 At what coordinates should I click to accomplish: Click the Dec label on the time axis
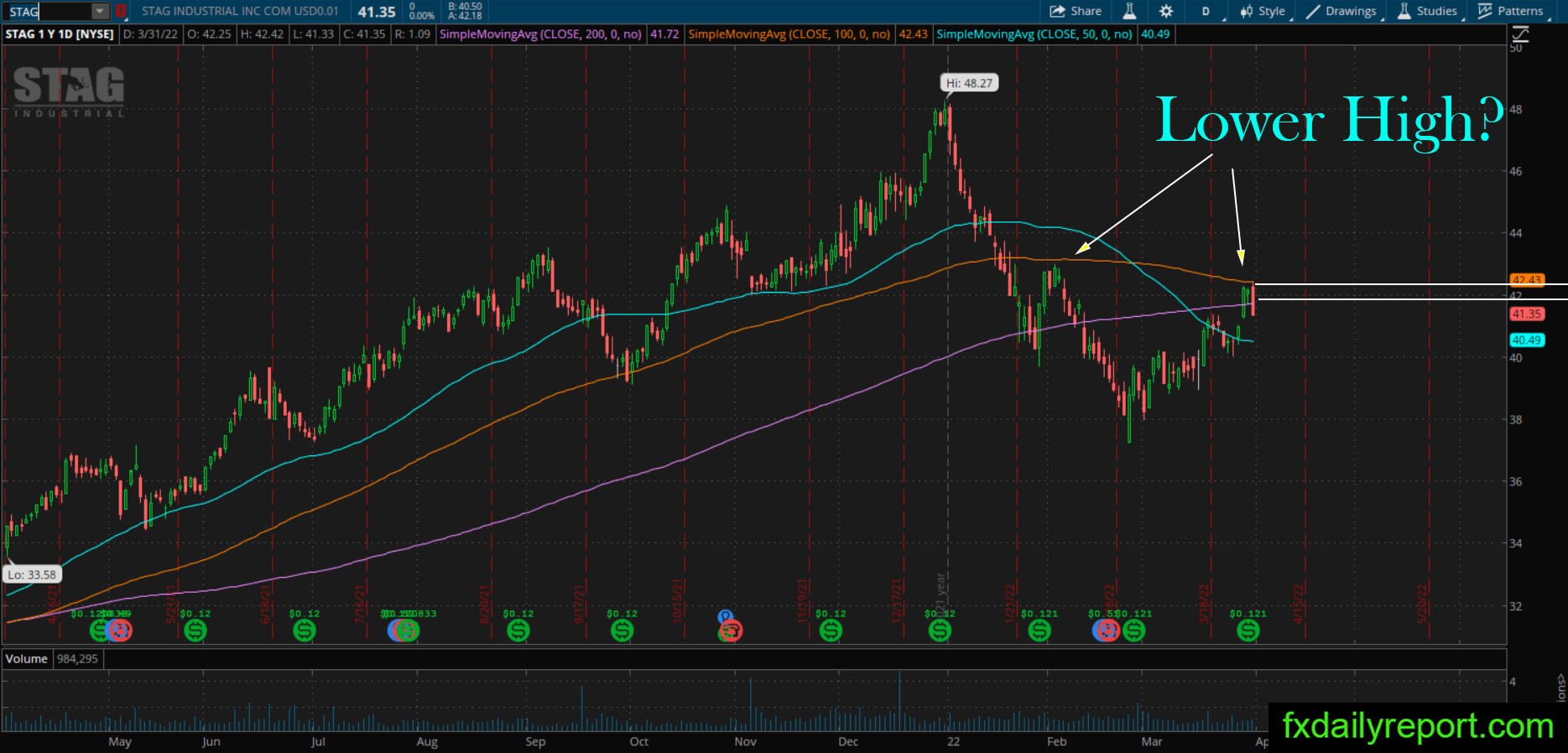click(x=848, y=741)
